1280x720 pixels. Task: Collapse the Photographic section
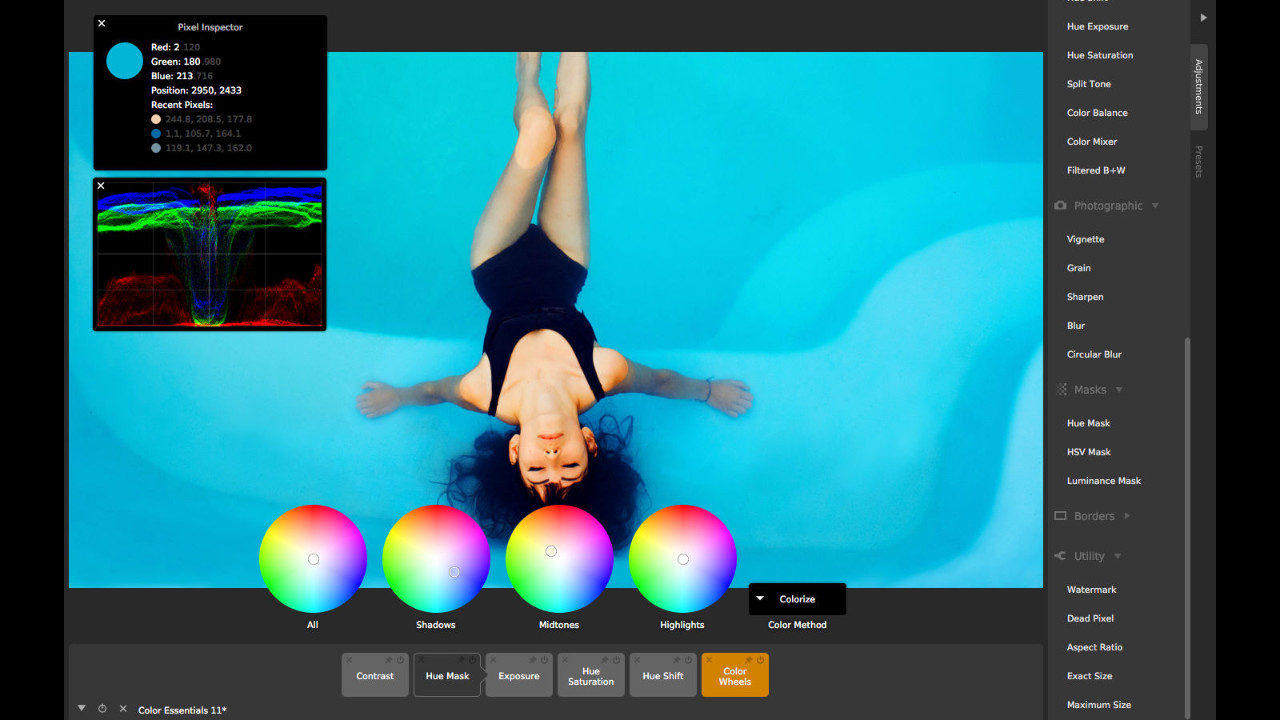pos(1156,205)
